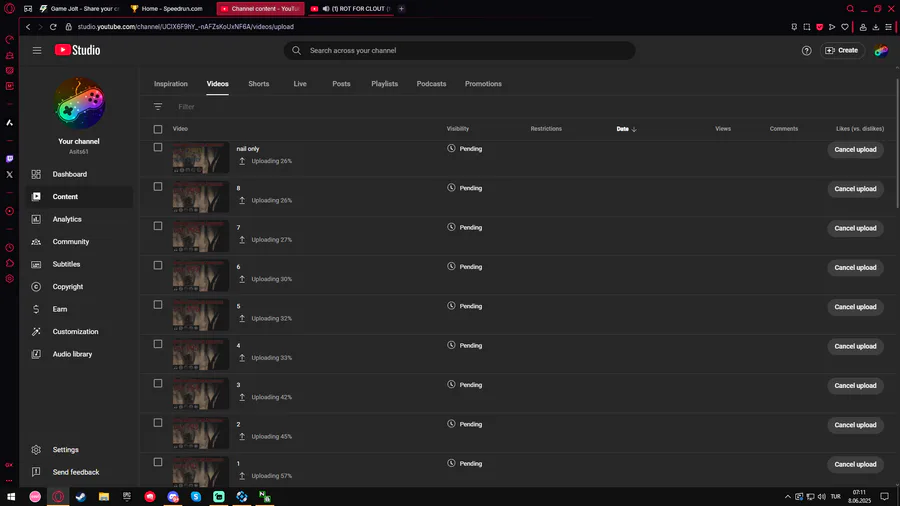900x506 pixels.
Task: Switch to the Shorts tab
Action: 259,84
